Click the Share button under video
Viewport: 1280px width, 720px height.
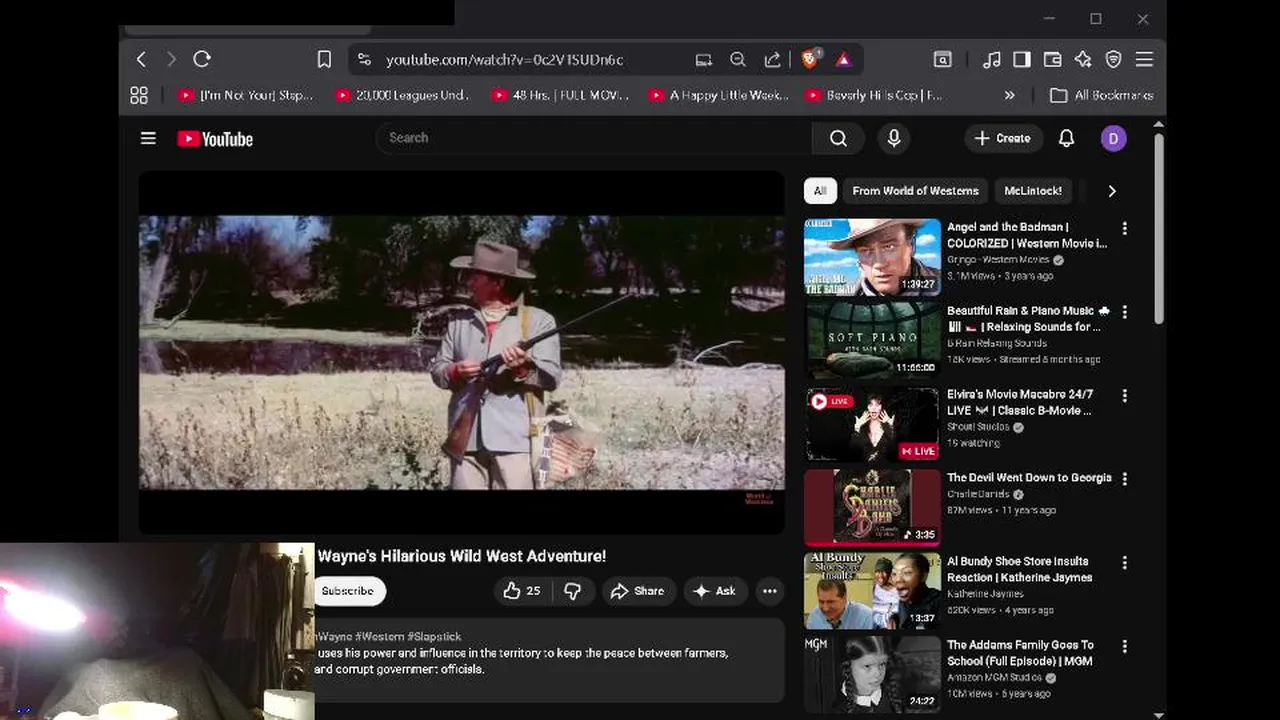point(638,591)
